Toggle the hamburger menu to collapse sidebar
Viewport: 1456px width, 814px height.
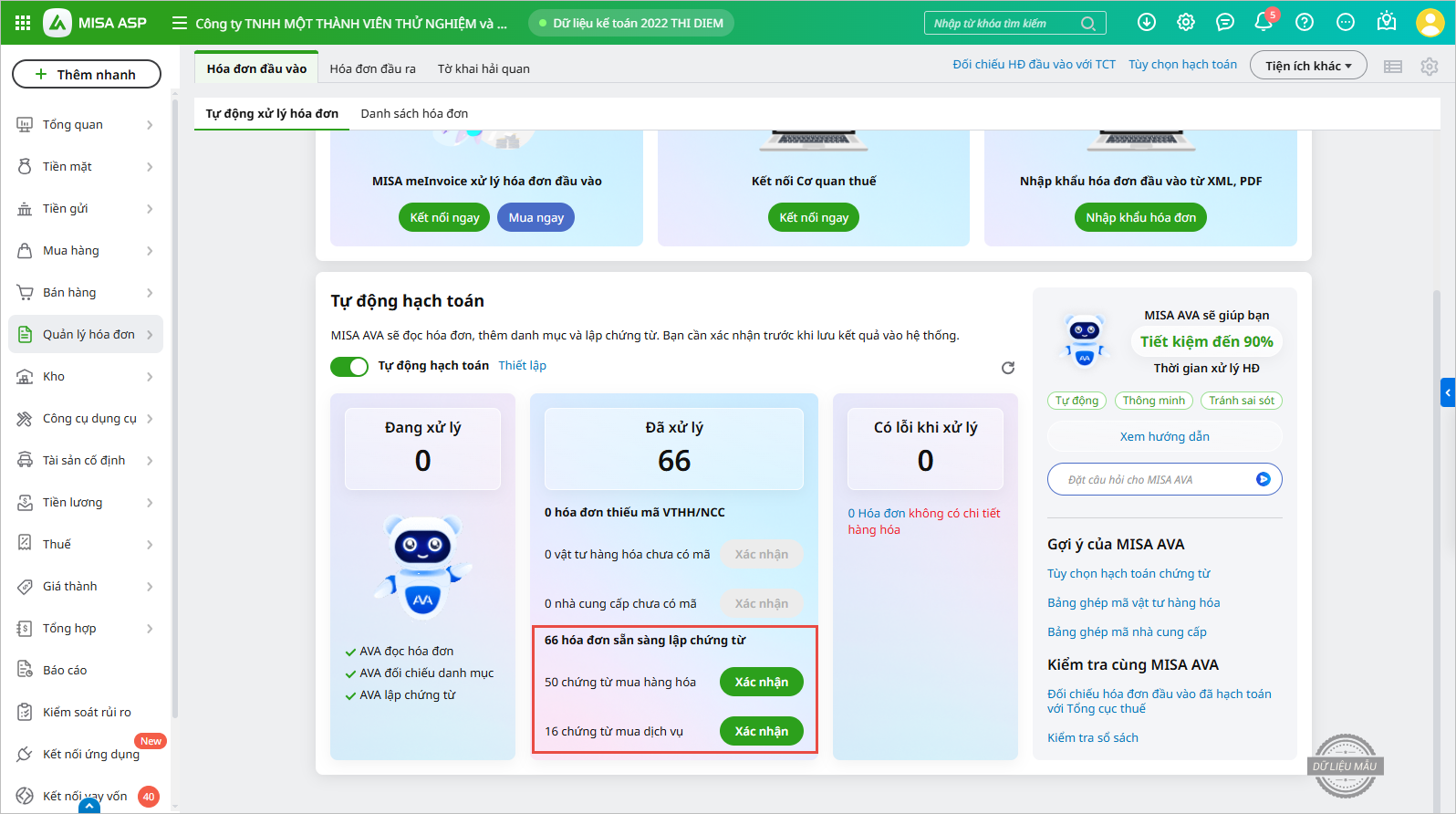click(180, 23)
